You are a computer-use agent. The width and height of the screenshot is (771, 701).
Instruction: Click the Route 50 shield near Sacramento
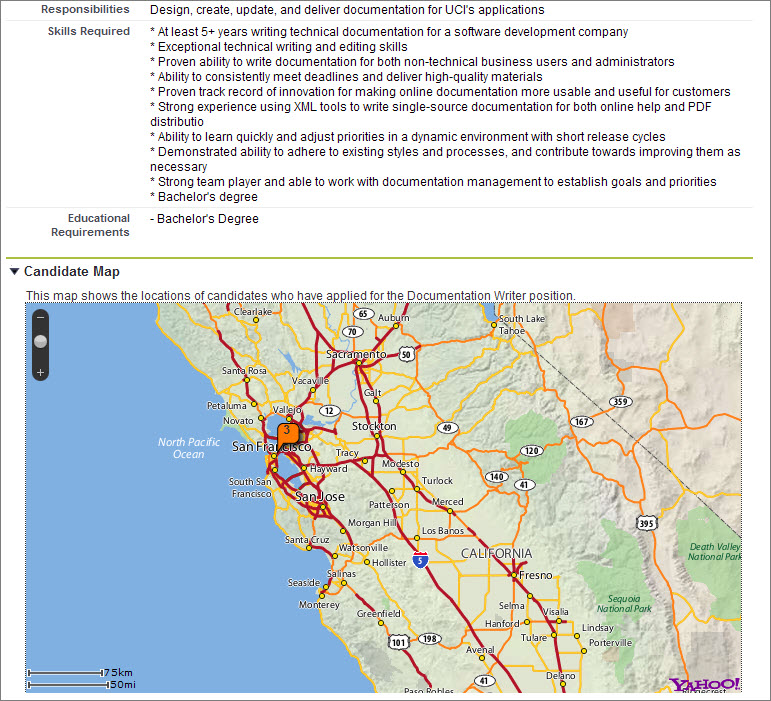406,354
